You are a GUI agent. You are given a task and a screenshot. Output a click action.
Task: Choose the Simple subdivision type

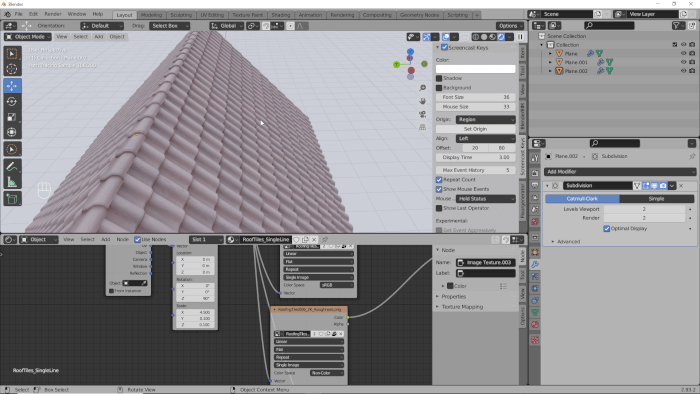pyautogui.click(x=656, y=199)
